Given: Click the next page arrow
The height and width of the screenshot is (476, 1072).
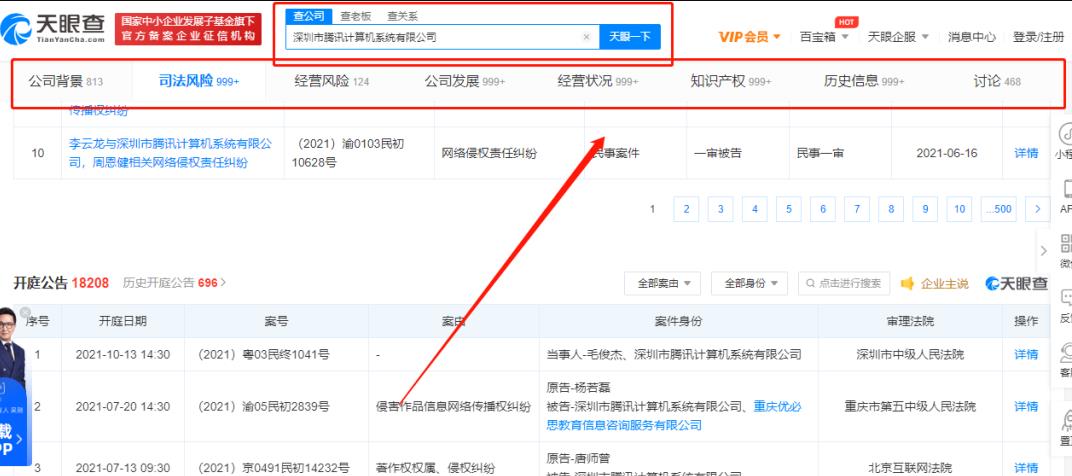Looking at the screenshot, I should point(1038,209).
